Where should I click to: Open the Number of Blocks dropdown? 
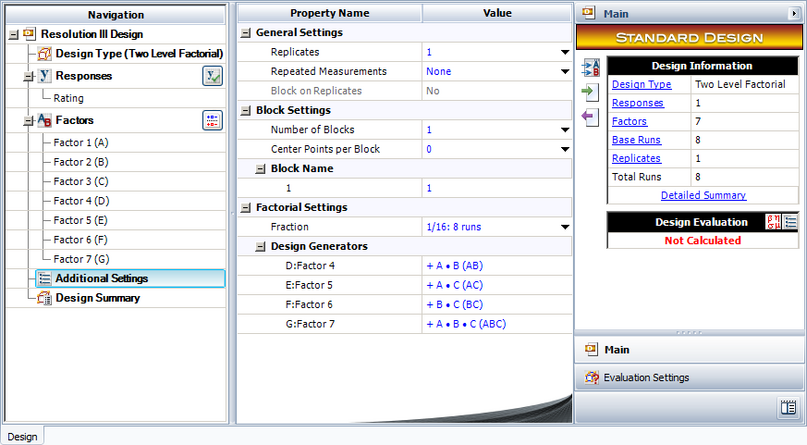(x=565, y=130)
